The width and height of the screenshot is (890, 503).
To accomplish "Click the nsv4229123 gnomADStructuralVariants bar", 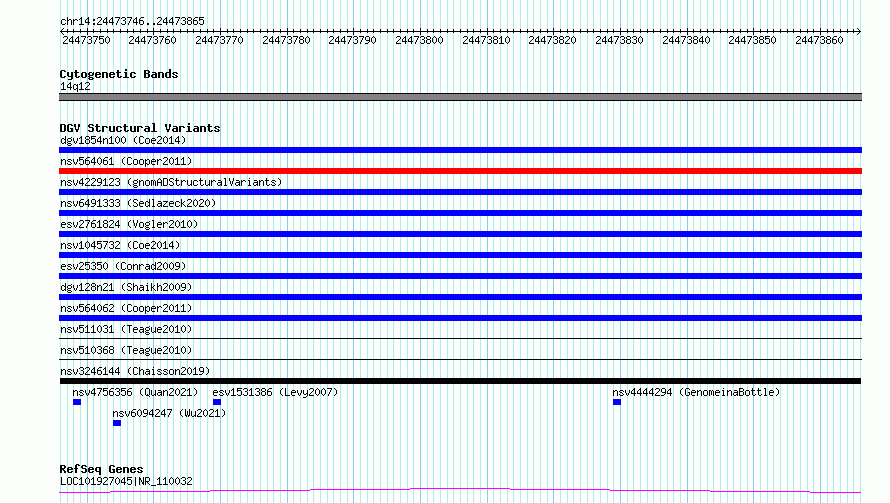I will (x=460, y=192).
